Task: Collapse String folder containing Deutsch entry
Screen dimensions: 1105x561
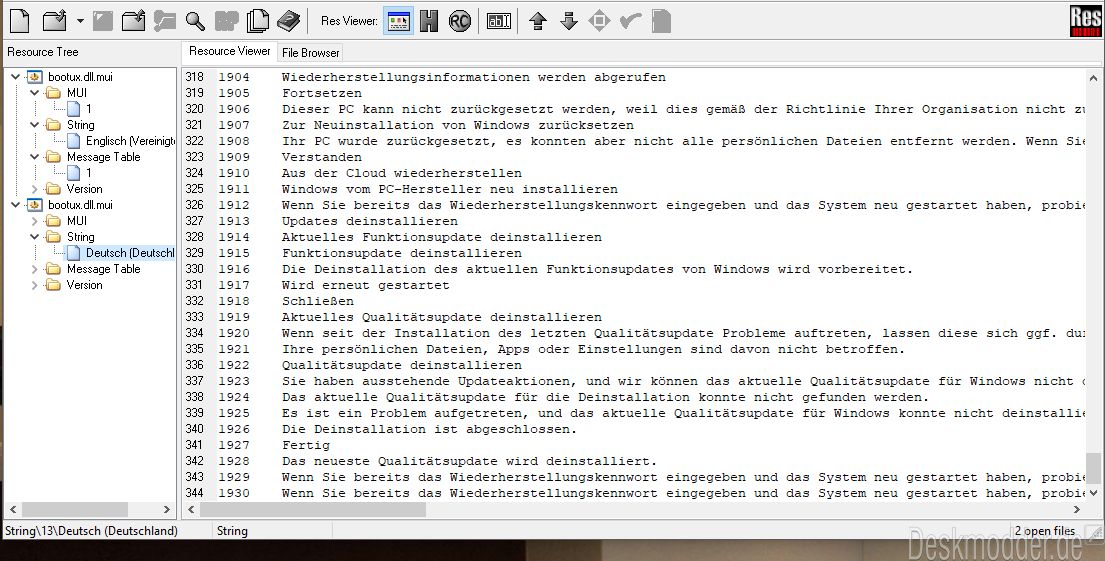Action: coord(35,237)
